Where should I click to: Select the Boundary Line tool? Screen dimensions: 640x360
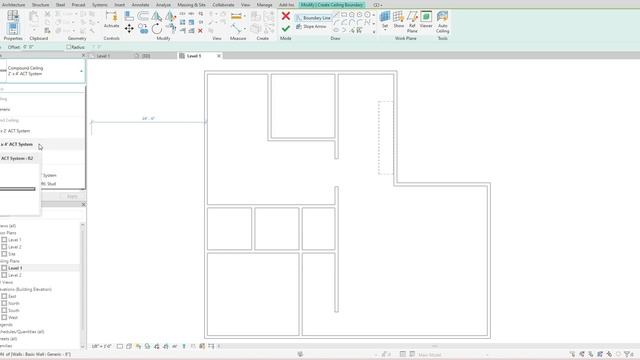(313, 18)
